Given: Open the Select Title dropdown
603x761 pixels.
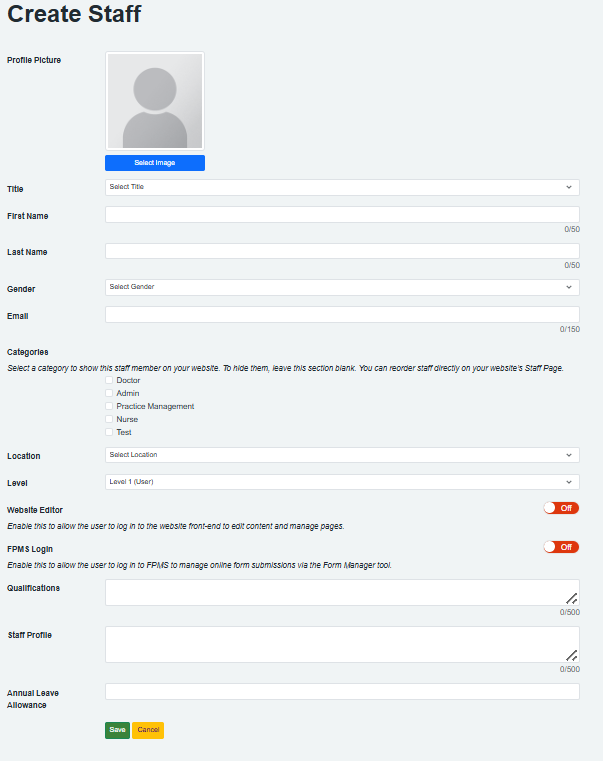Looking at the screenshot, I should 342,187.
